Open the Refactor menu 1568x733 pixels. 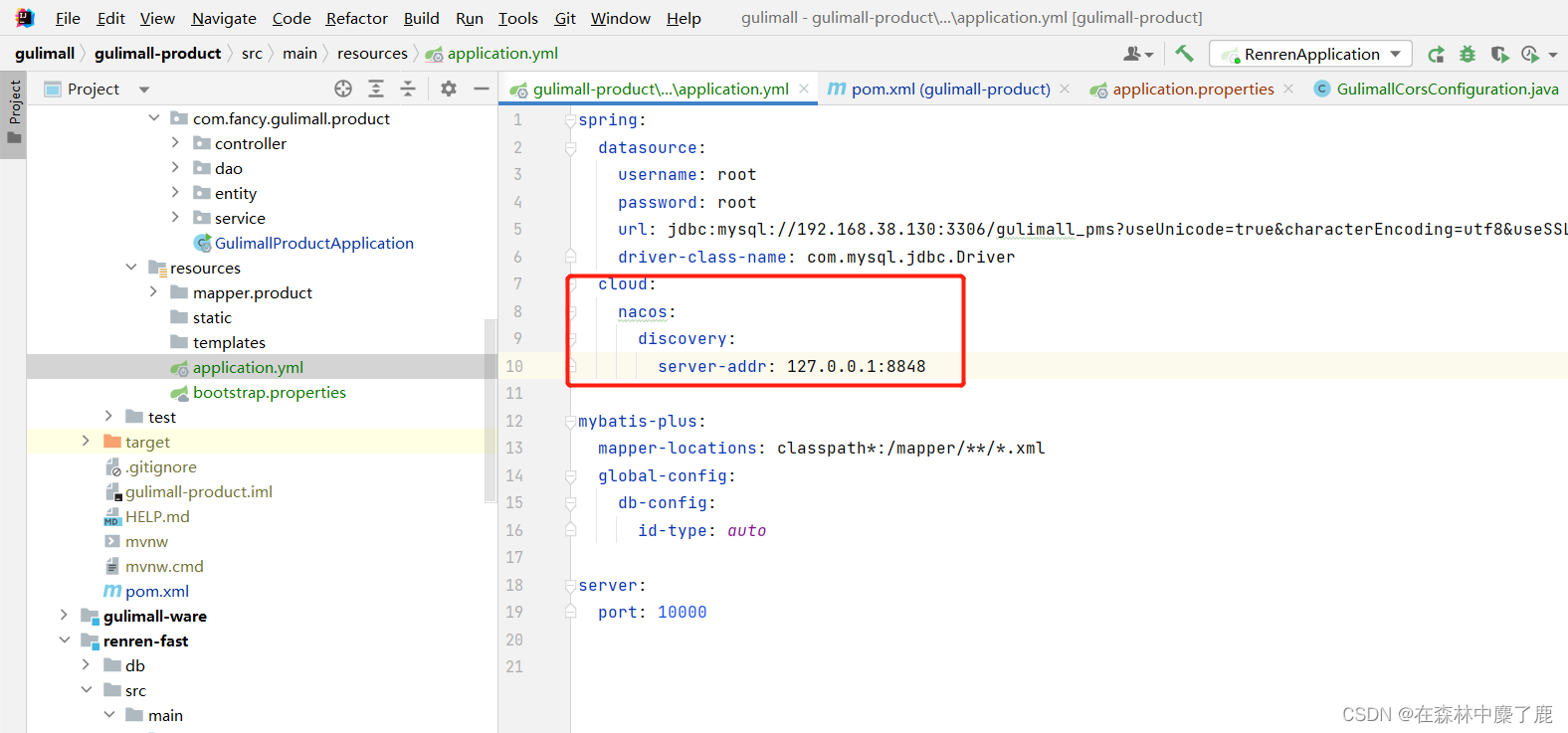coord(357,18)
